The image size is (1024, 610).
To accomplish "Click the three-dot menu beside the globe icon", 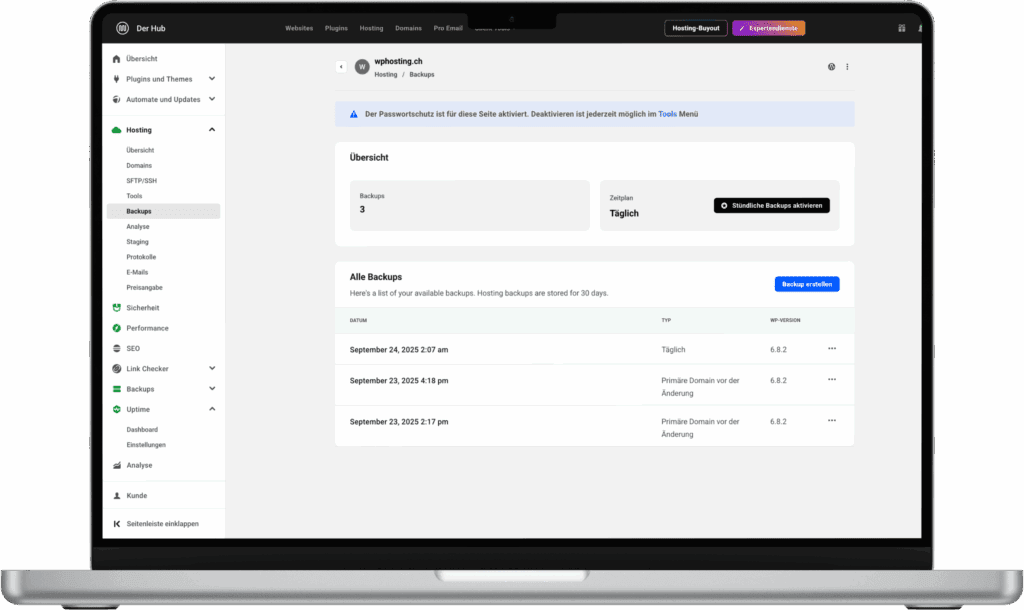I will click(847, 66).
